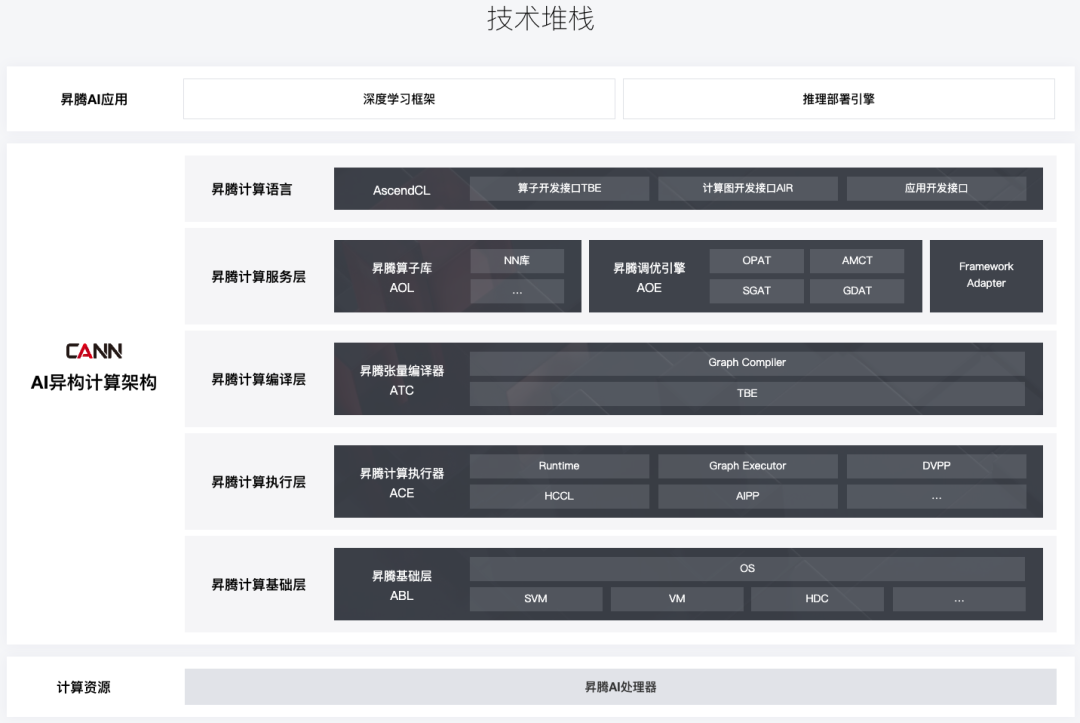This screenshot has width=1080, height=723.
Task: Click the ellipsis block under NN库
Action: [517, 291]
